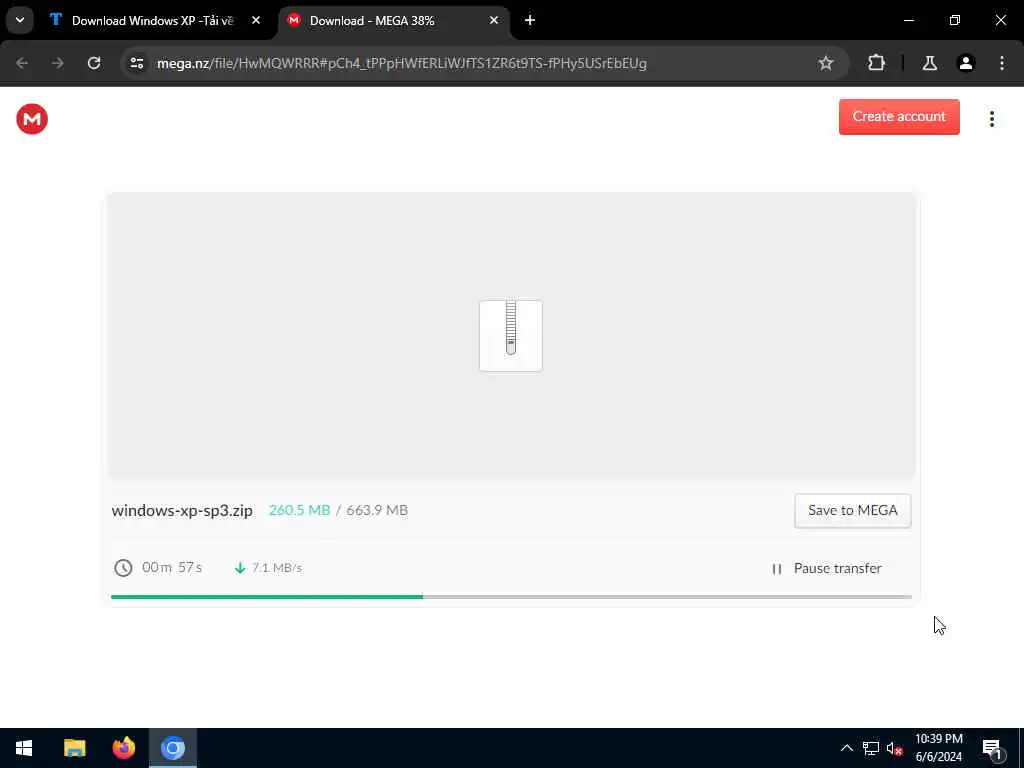Close the MEGA download tab
This screenshot has width=1024, height=768.
494,21
